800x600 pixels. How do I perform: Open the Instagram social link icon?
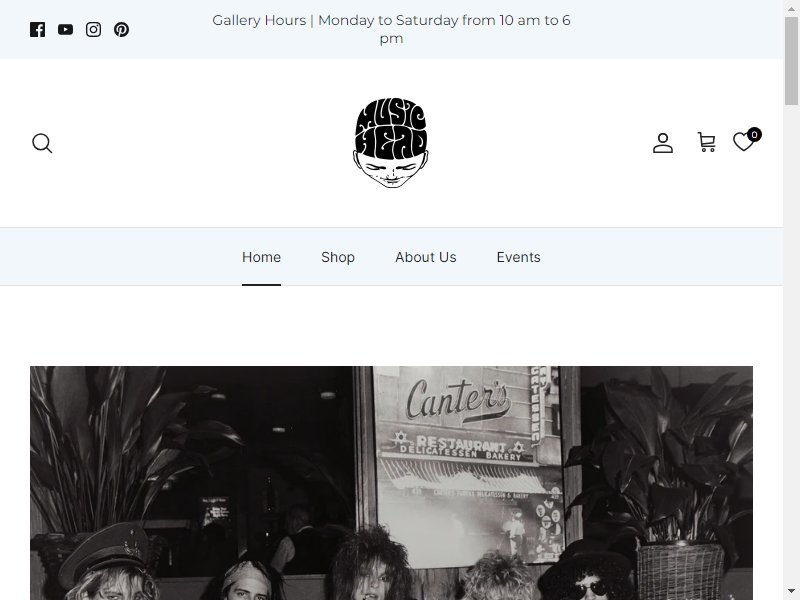coord(93,30)
